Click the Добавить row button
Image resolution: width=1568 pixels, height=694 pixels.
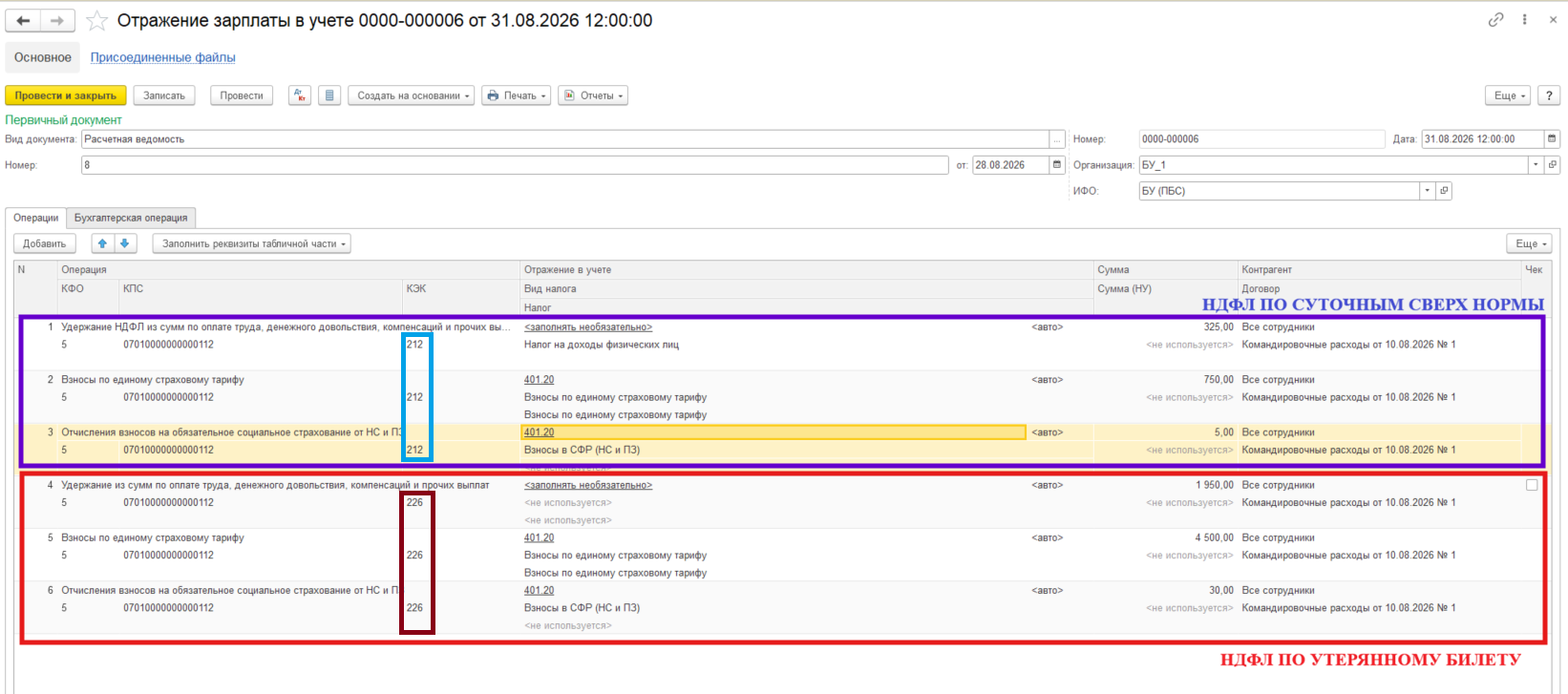[x=45, y=243]
